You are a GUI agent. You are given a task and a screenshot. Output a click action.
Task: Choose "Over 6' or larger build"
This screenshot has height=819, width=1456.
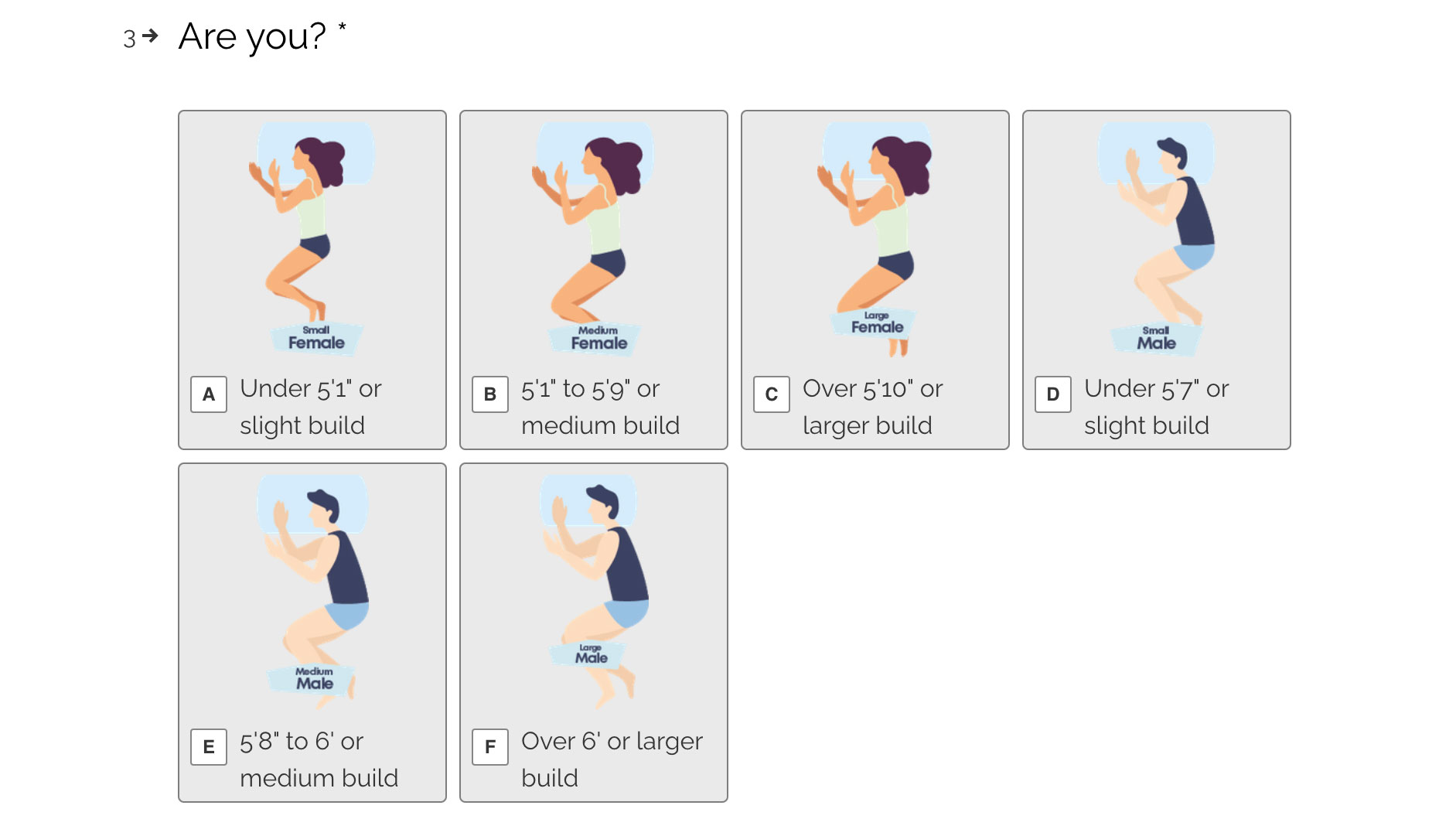612,759
